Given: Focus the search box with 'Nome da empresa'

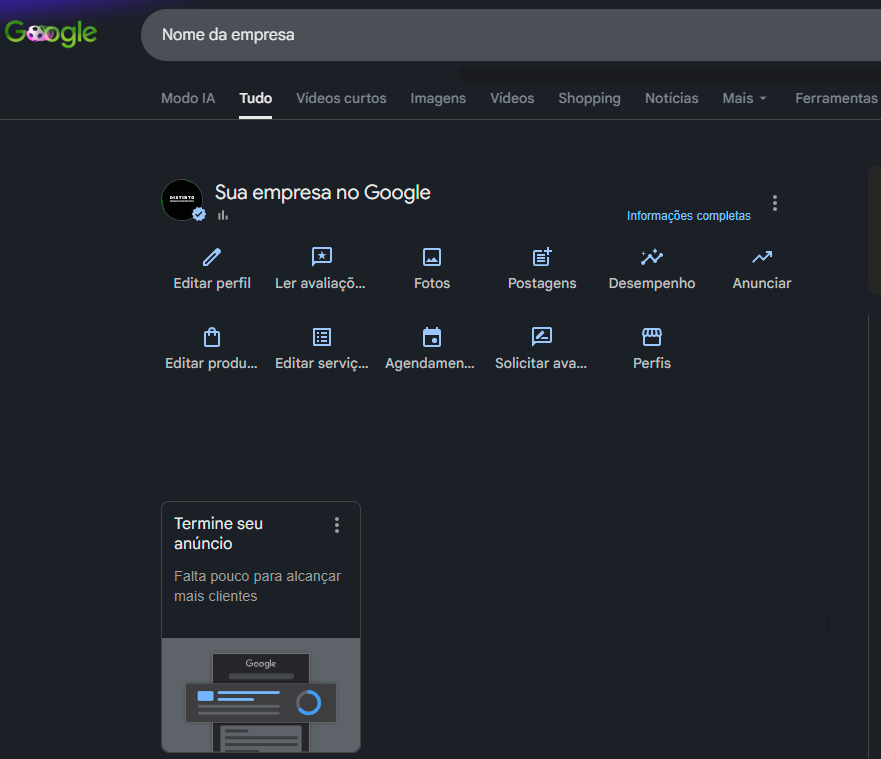Looking at the screenshot, I should pos(511,35).
